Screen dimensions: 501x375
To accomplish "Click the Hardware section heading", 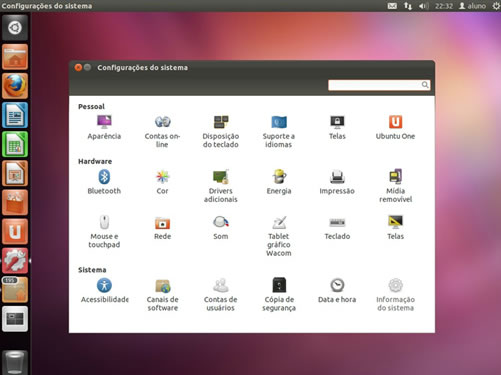I will (95, 161).
